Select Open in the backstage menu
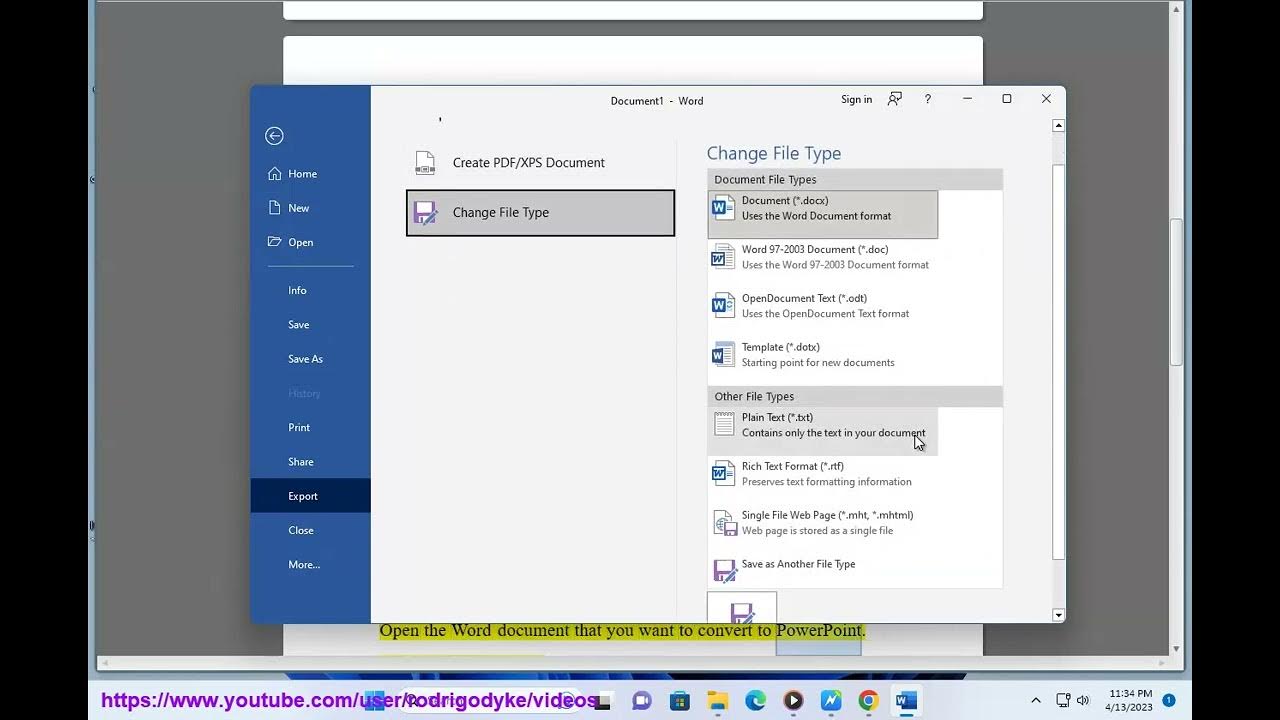Viewport: 1280px width, 720px height. pos(310,242)
